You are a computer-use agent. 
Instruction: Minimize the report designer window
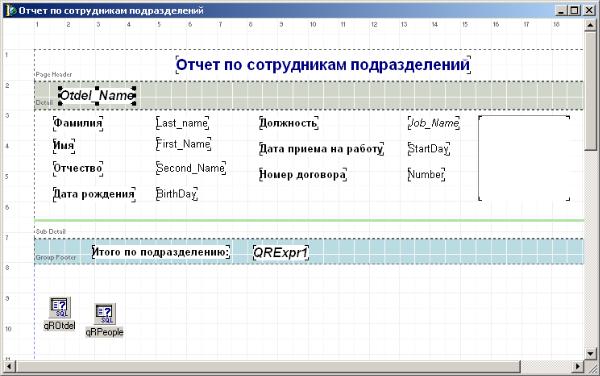click(x=561, y=10)
